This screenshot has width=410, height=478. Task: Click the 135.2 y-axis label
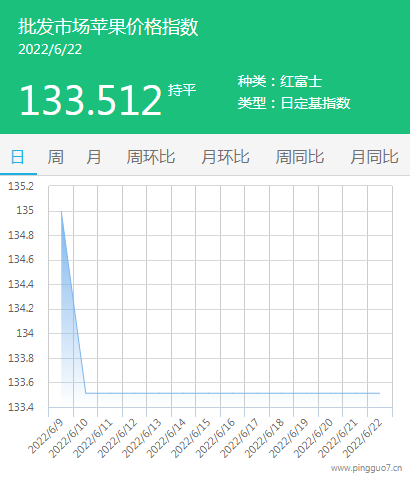pyautogui.click(x=21, y=186)
